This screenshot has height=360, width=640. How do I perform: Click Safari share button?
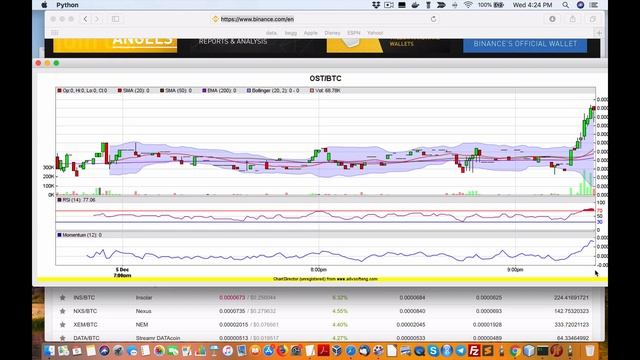[573, 19]
